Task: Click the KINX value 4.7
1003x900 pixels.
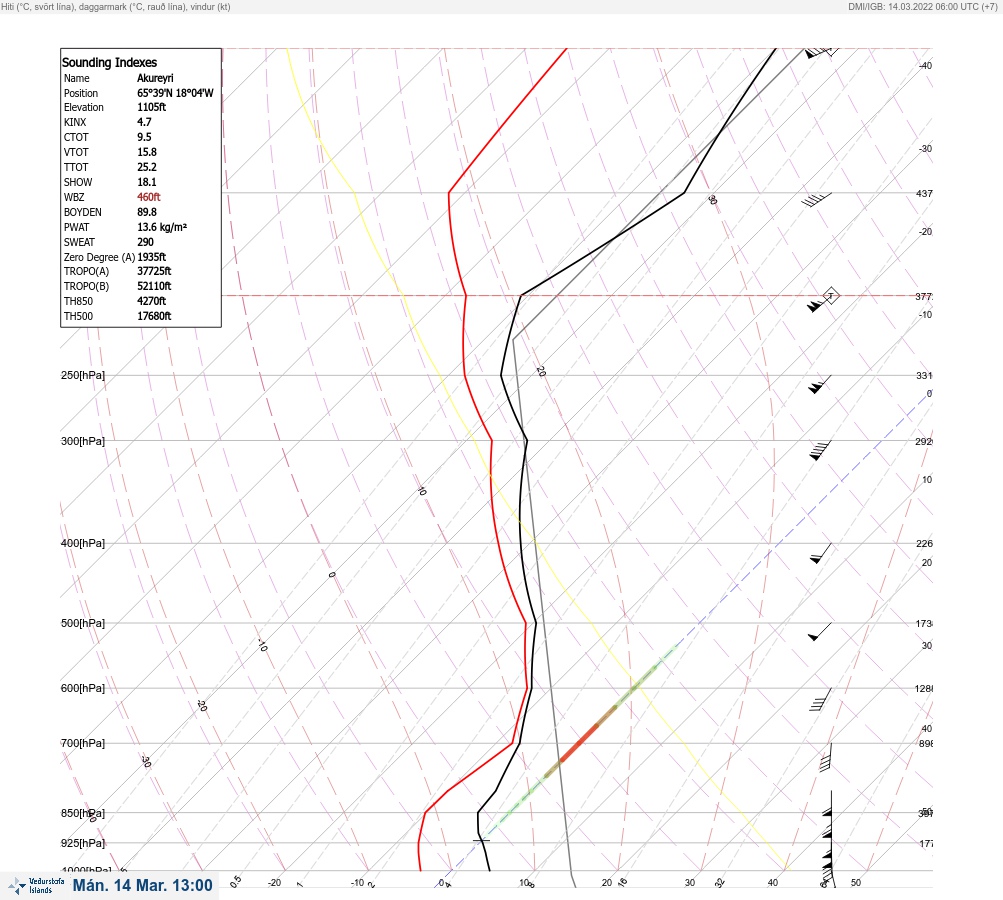Action: 145,122
